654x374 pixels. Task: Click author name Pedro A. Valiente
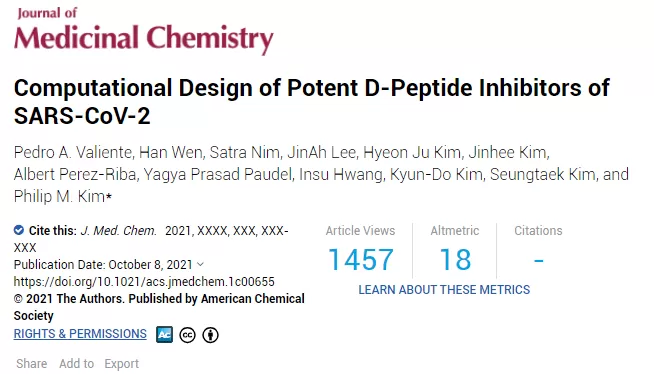73,153
